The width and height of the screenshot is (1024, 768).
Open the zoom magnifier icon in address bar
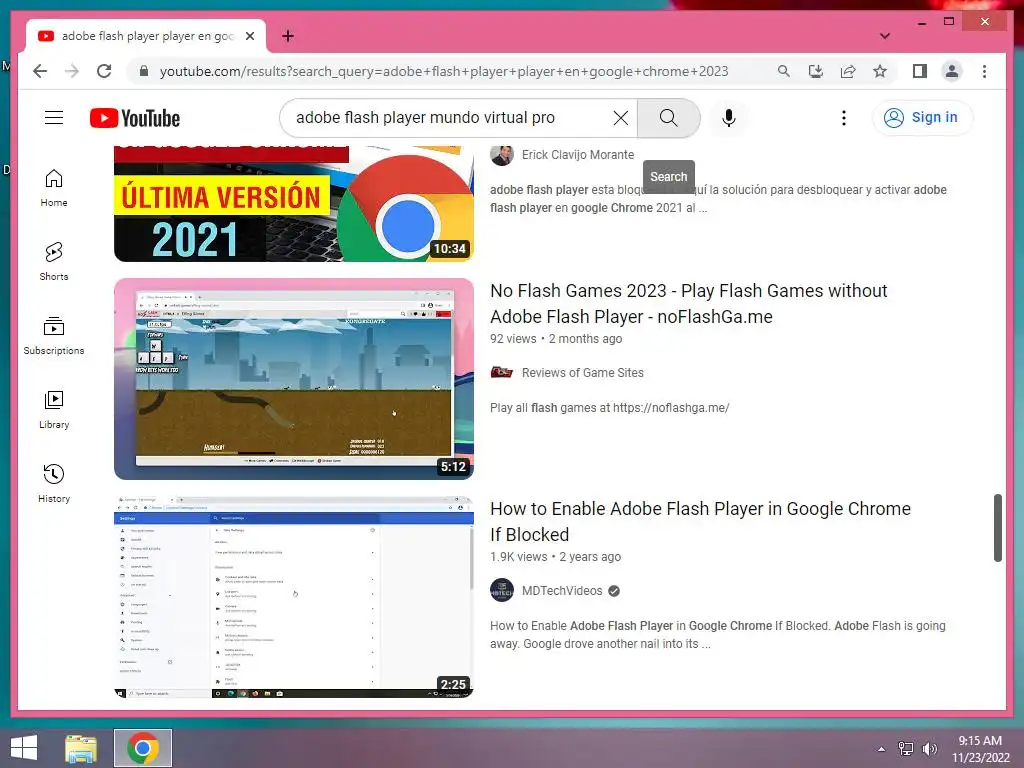tap(784, 71)
